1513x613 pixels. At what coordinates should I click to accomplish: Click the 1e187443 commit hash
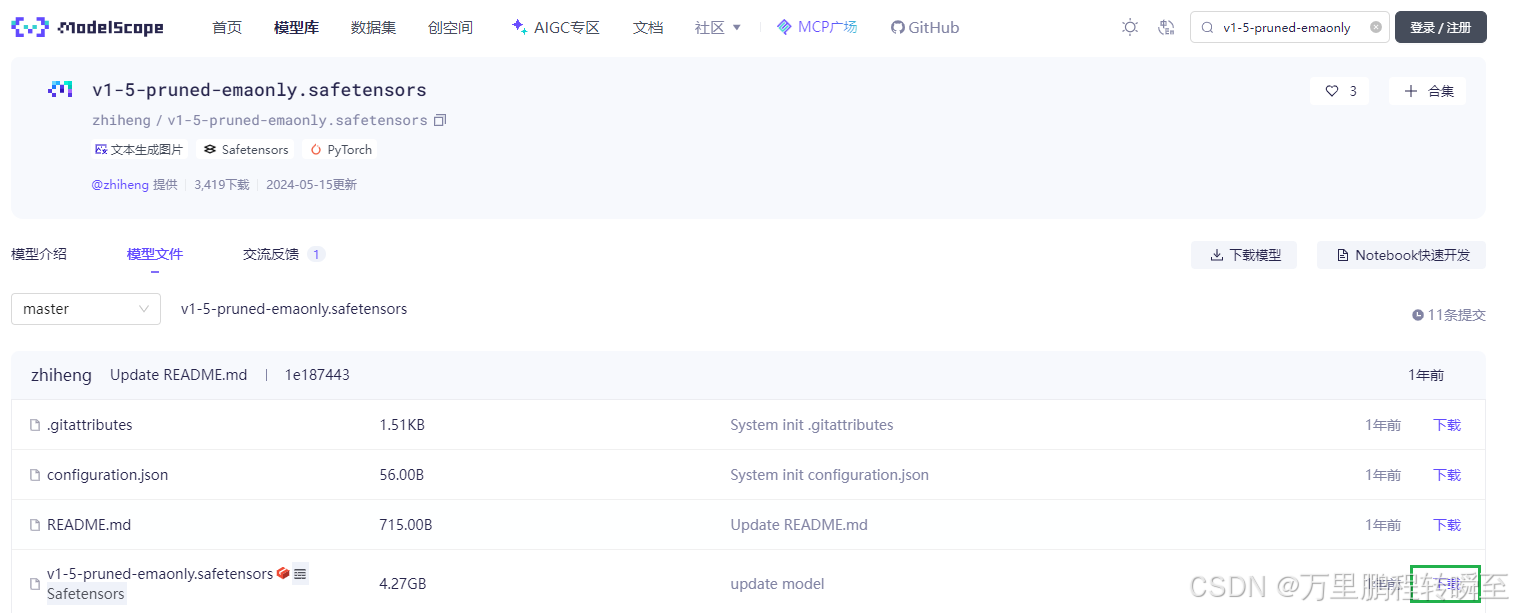click(317, 375)
